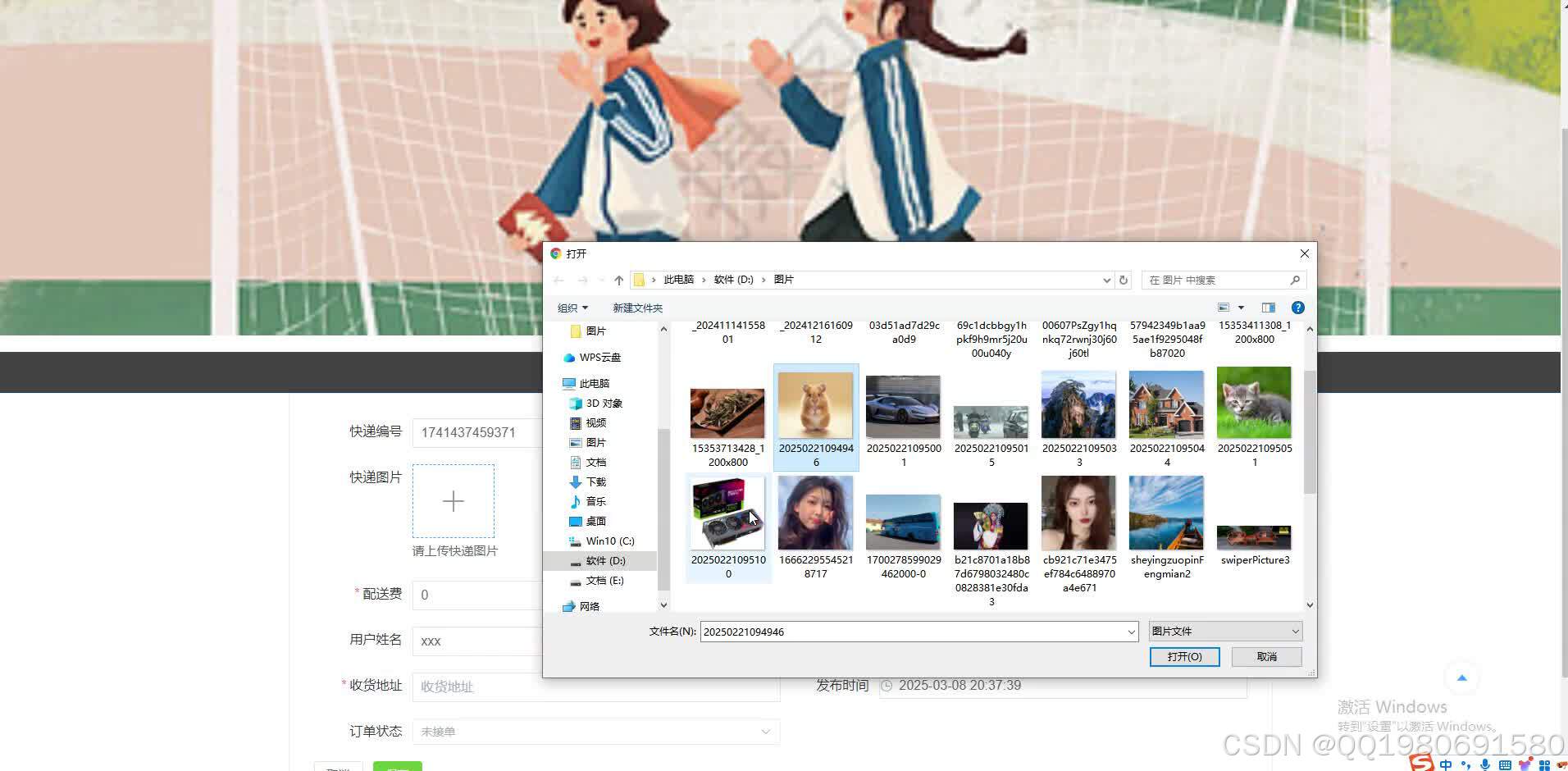Click the Sogou input method S icon

(x=1421, y=764)
